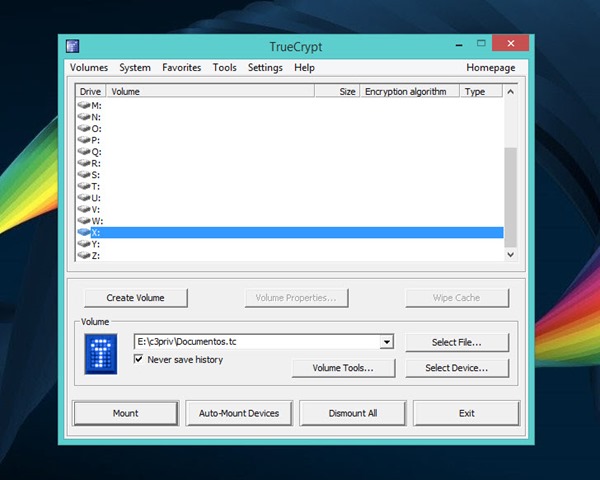
Task: Click the Size column header
Action: pyautogui.click(x=337, y=91)
